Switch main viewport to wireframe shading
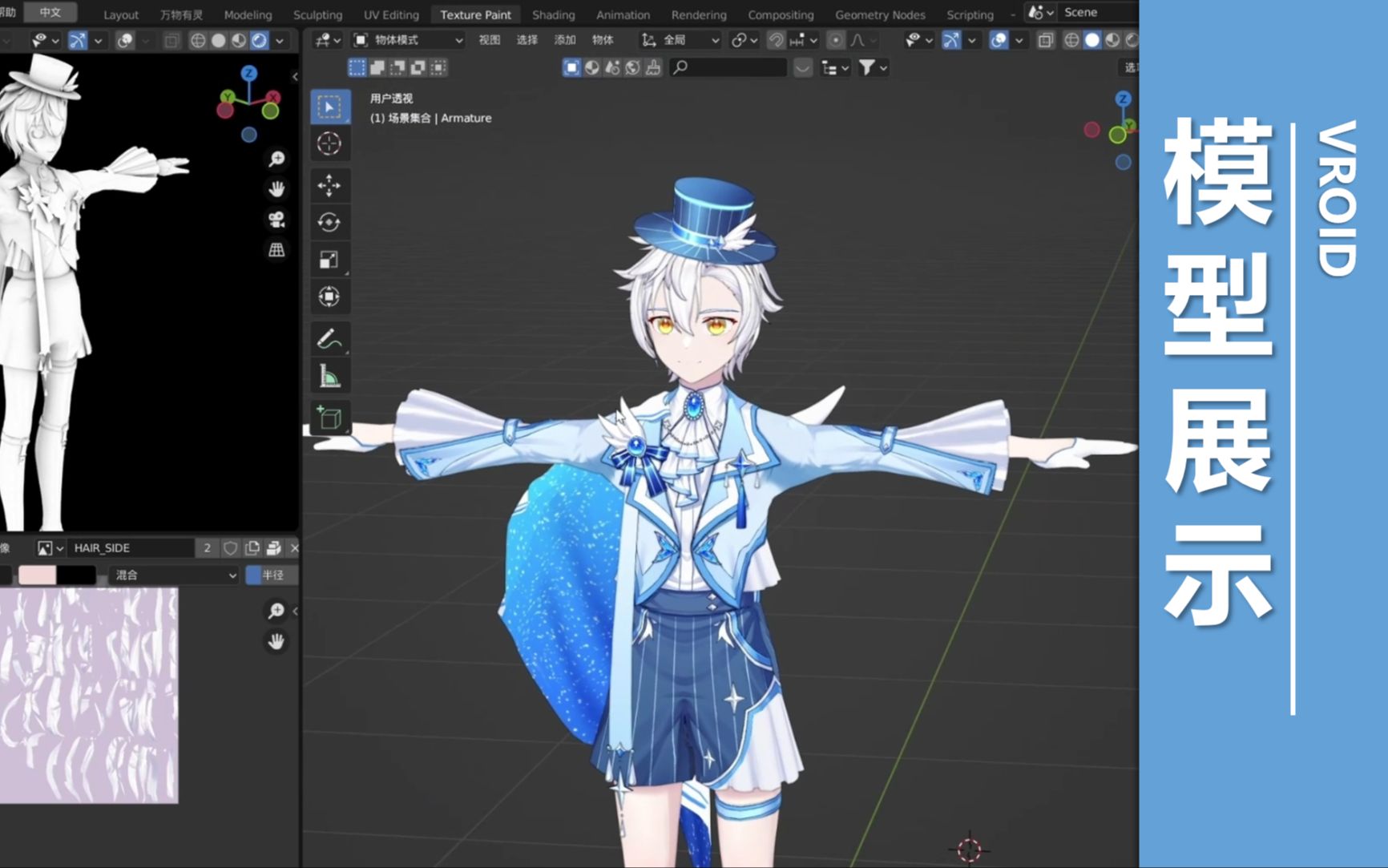1388x868 pixels. point(1071,40)
